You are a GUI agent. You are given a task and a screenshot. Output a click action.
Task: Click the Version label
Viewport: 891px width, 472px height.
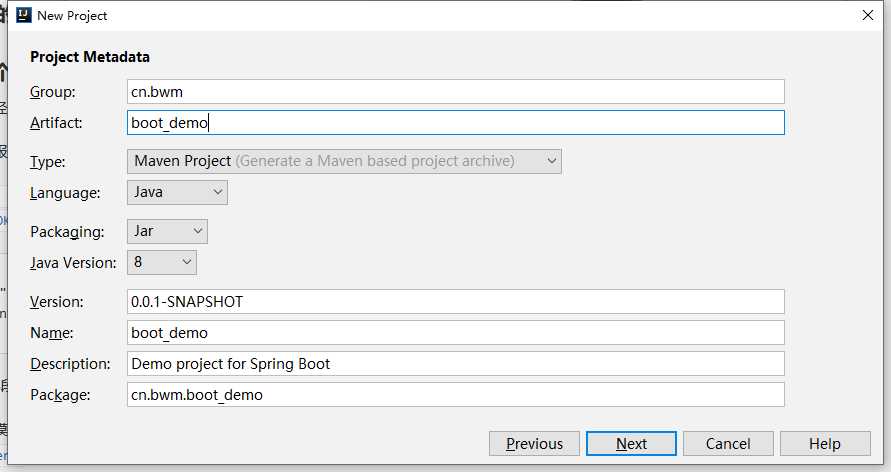pyautogui.click(x=57, y=302)
